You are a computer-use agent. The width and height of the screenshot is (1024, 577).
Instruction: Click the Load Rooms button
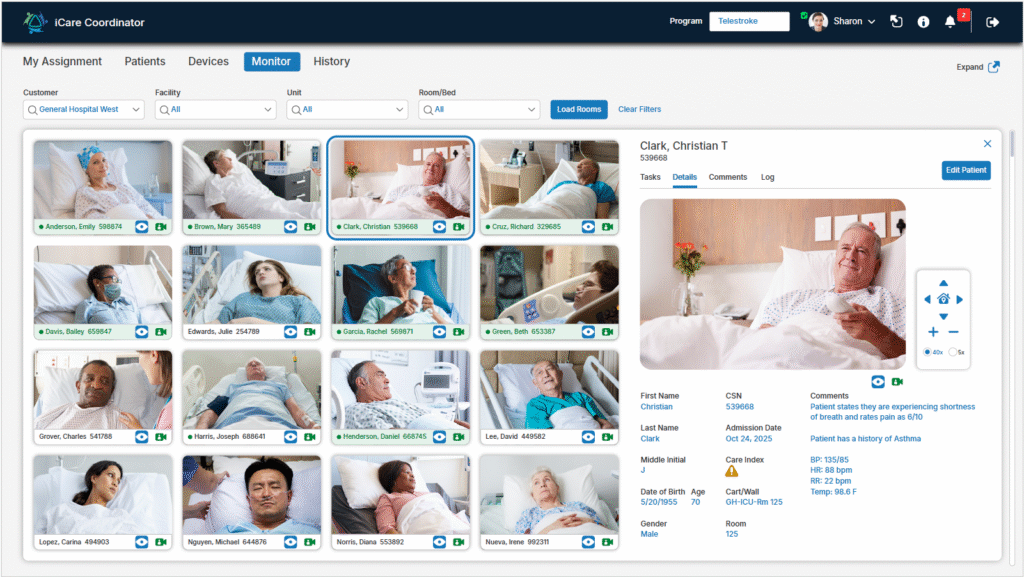tap(579, 109)
